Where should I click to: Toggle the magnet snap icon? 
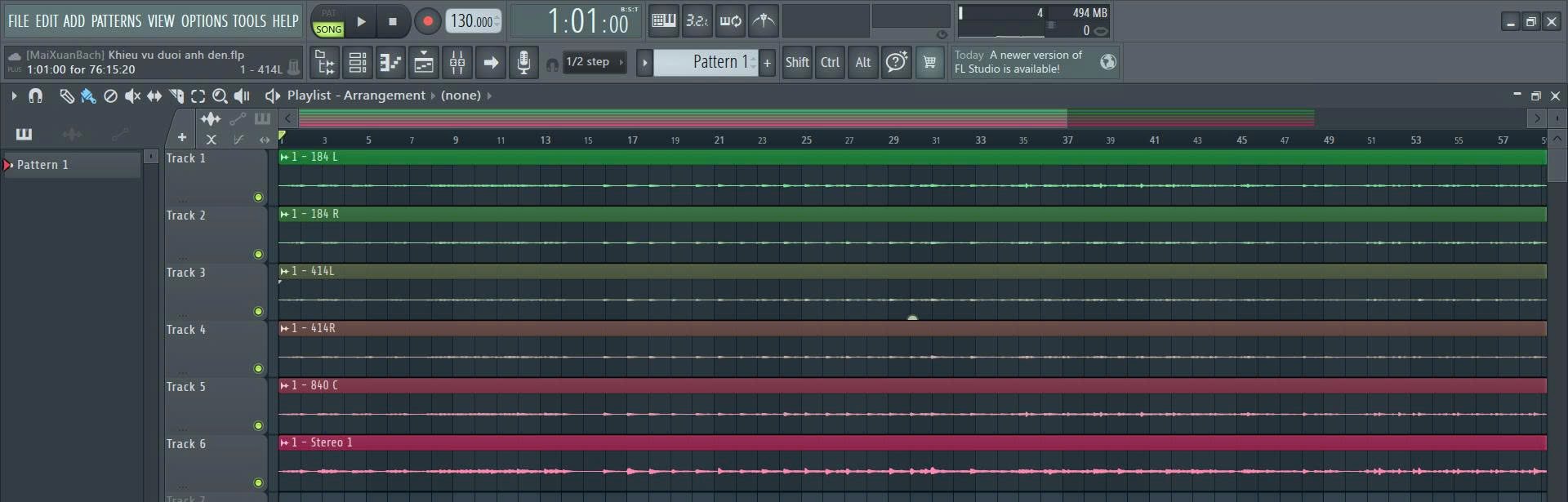(x=36, y=96)
